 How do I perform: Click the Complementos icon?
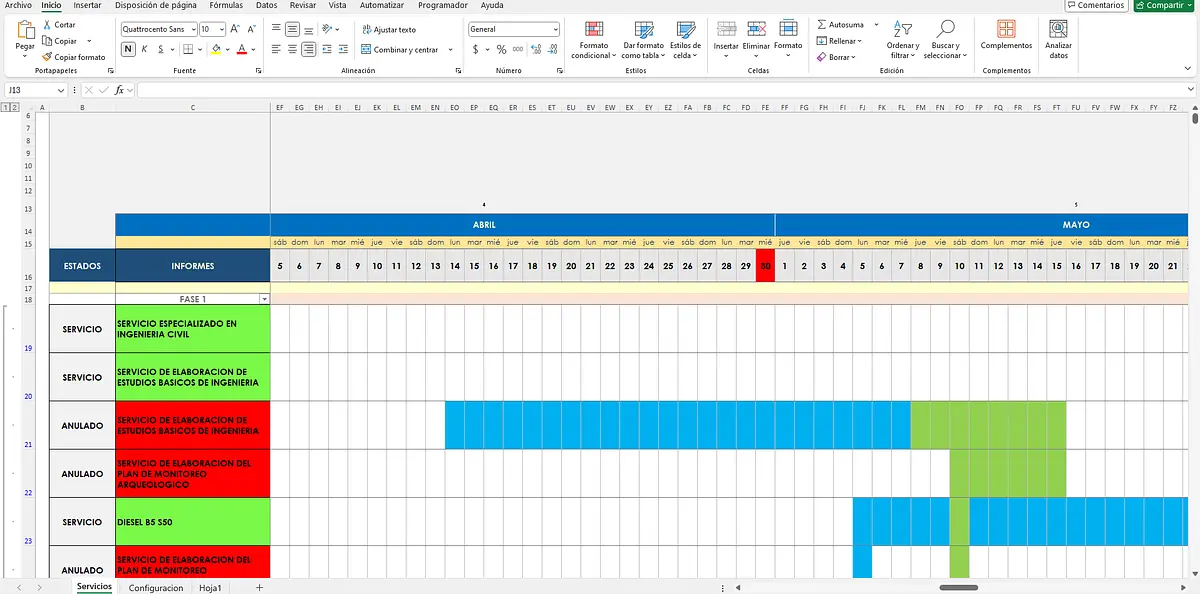(x=1006, y=29)
